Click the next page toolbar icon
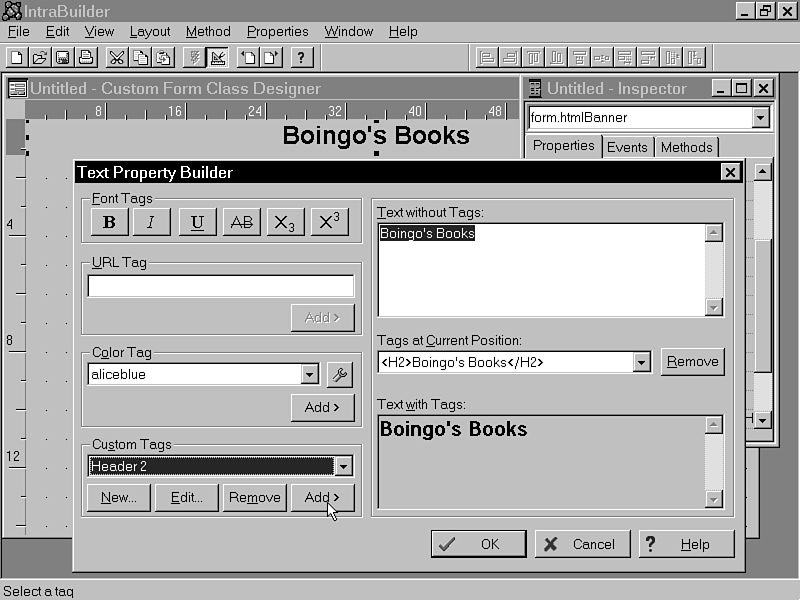 [271, 57]
